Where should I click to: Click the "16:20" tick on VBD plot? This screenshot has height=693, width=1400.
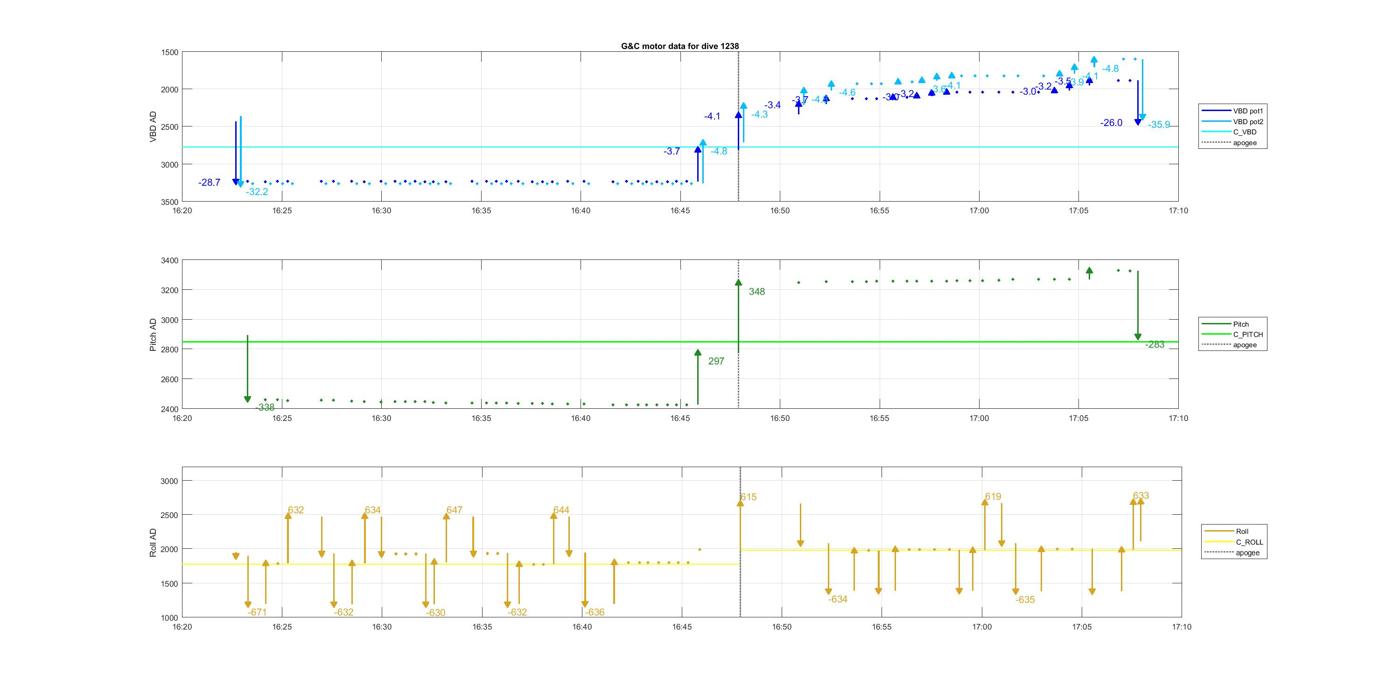click(x=182, y=211)
